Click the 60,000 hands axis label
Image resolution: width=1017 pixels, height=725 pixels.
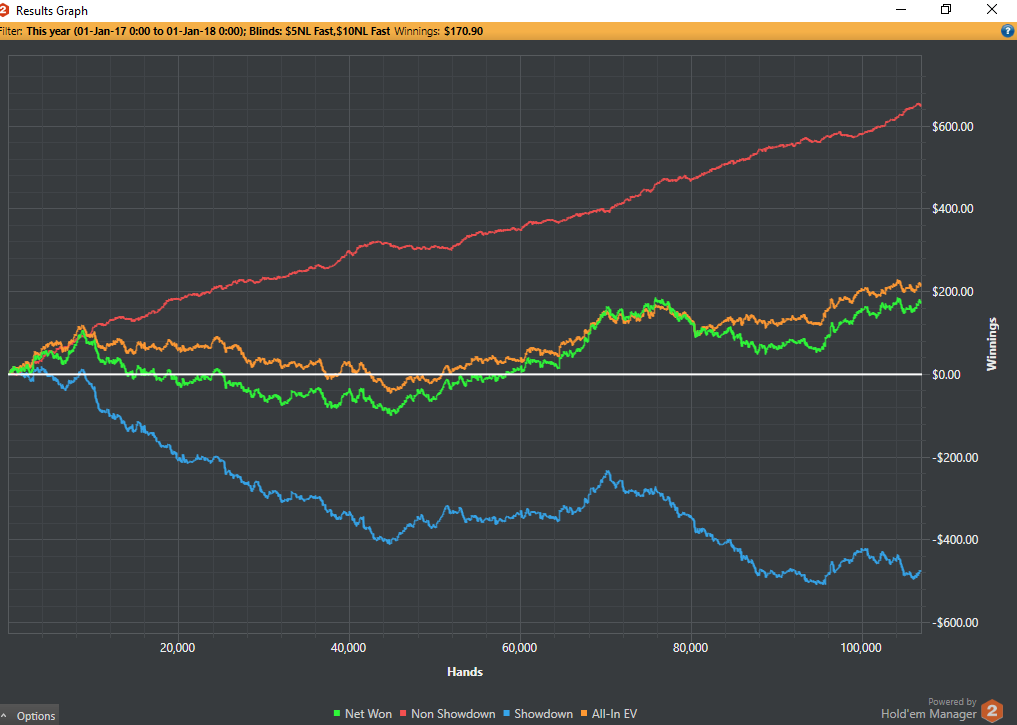[520, 648]
